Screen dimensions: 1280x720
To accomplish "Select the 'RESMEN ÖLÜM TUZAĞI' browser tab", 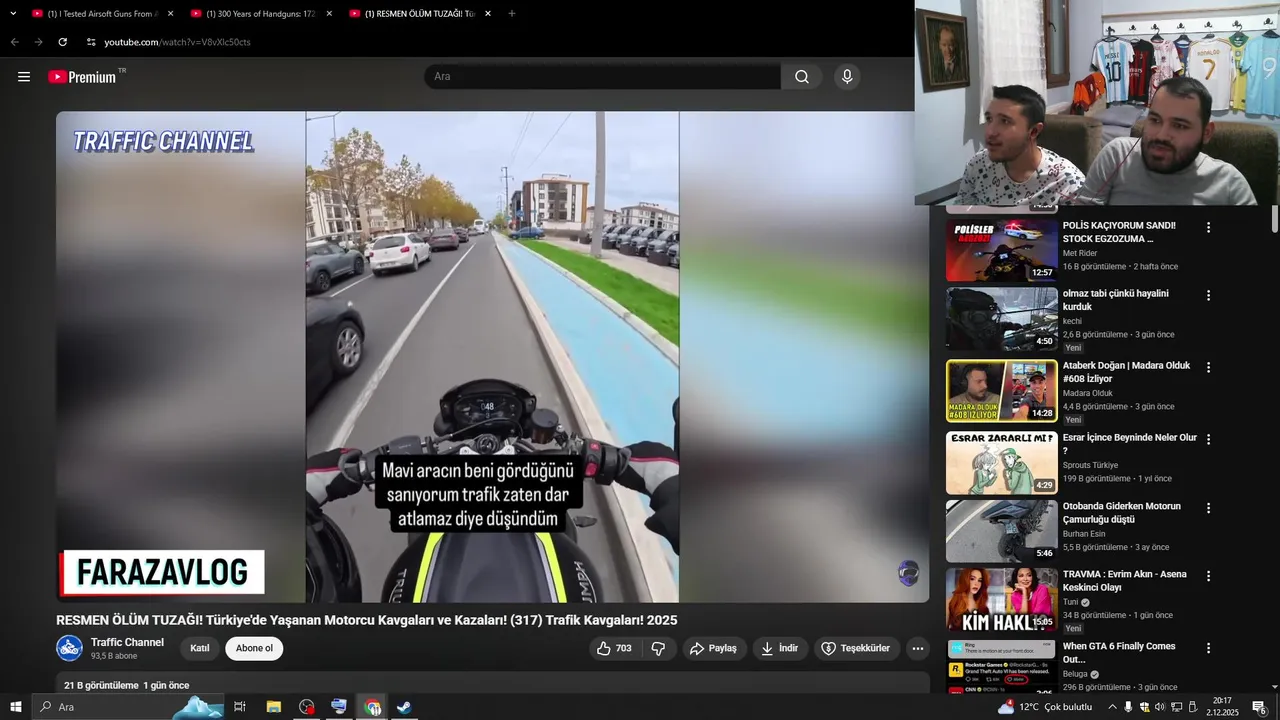I will point(419,14).
